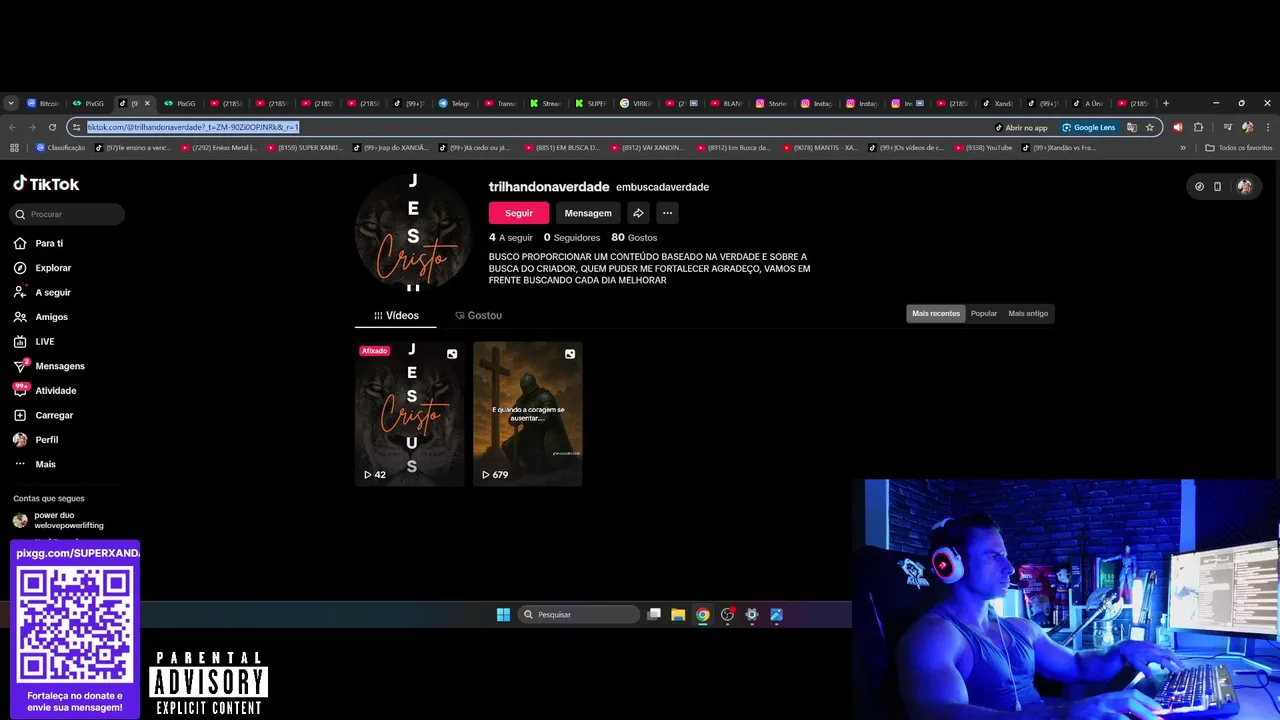Sort videos by Mais antigo
The width and height of the screenshot is (1280, 720).
[1028, 314]
